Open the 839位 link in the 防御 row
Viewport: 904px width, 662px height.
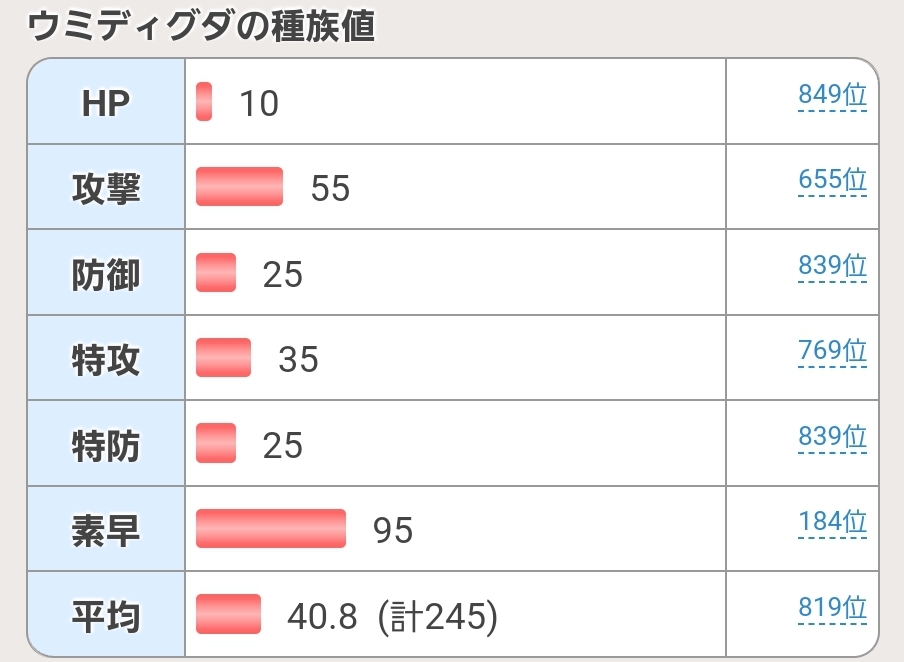(832, 266)
